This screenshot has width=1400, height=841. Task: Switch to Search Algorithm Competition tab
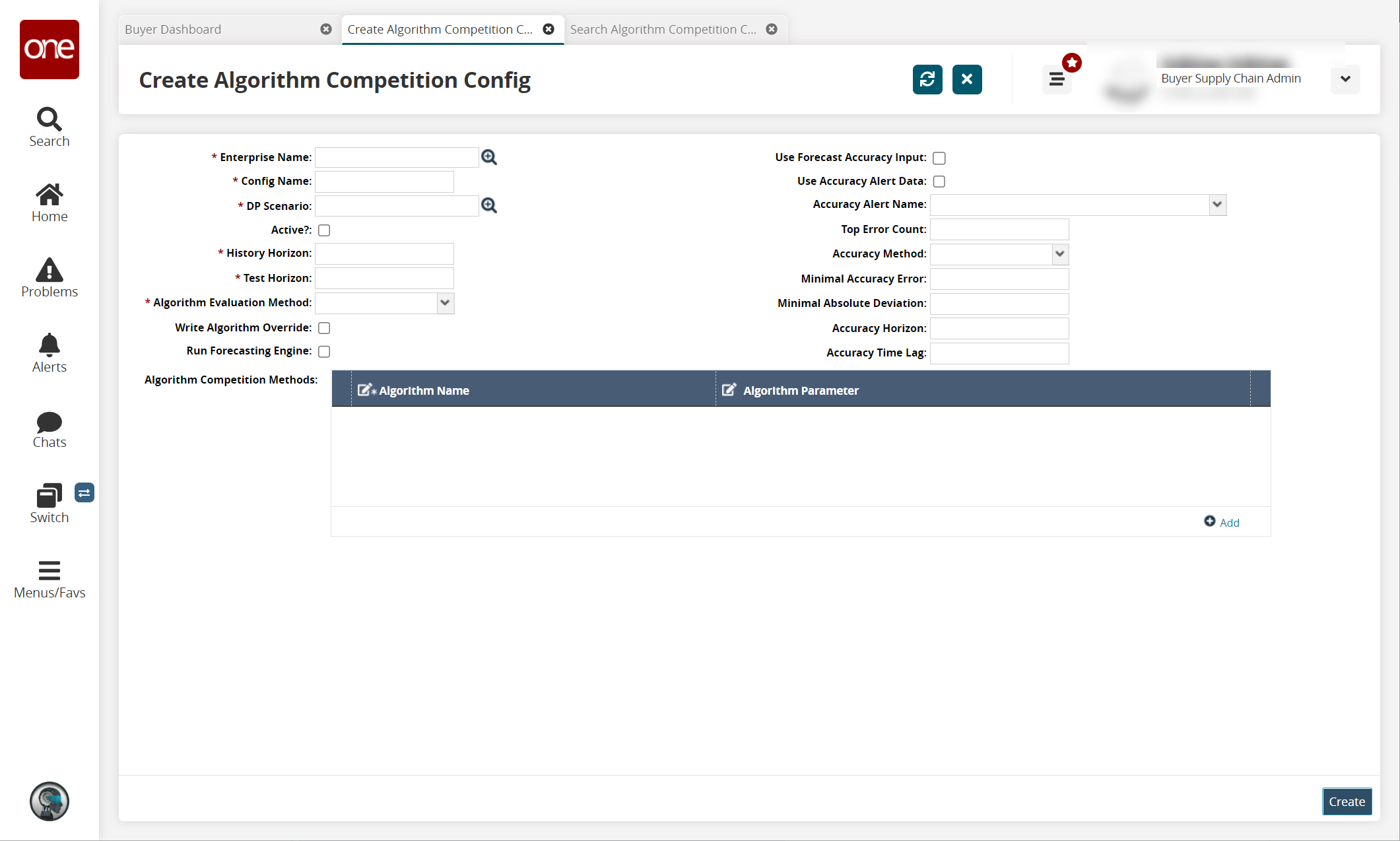(663, 30)
